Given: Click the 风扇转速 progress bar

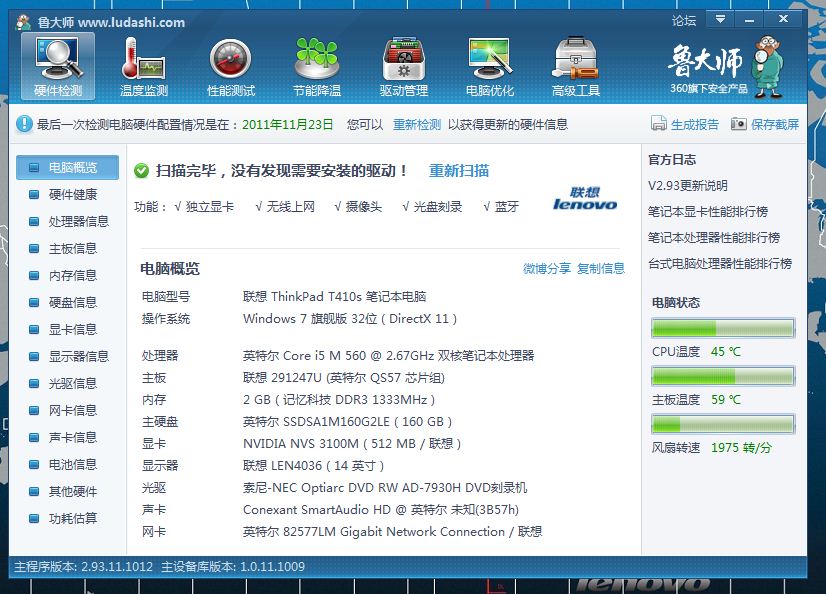Looking at the screenshot, I should pos(723,424).
